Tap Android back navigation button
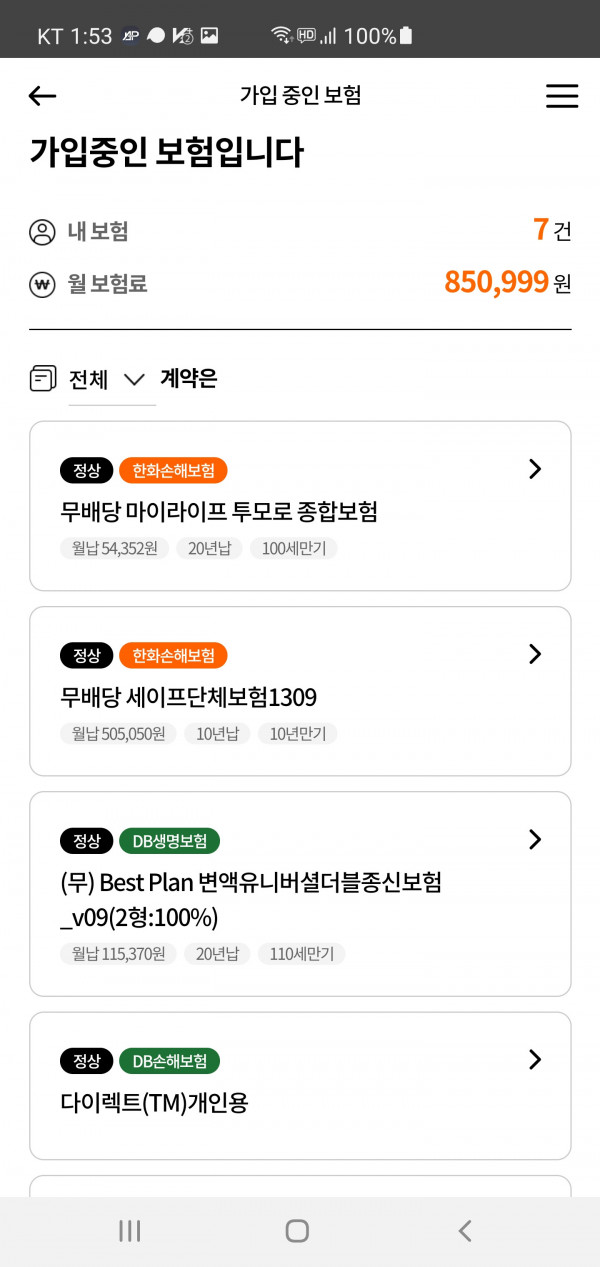 tap(464, 1231)
